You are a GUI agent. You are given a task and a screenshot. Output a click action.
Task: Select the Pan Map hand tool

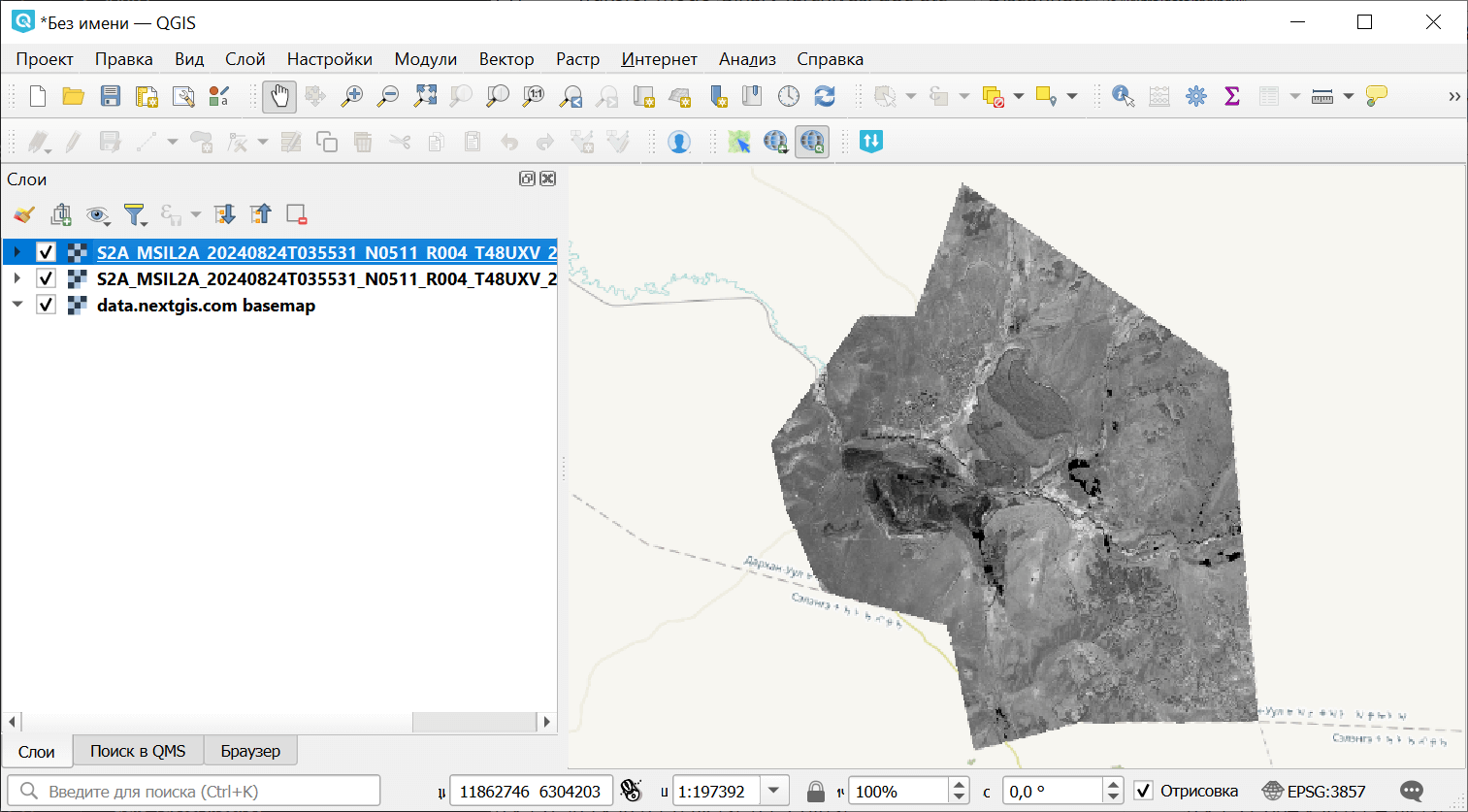[x=279, y=96]
